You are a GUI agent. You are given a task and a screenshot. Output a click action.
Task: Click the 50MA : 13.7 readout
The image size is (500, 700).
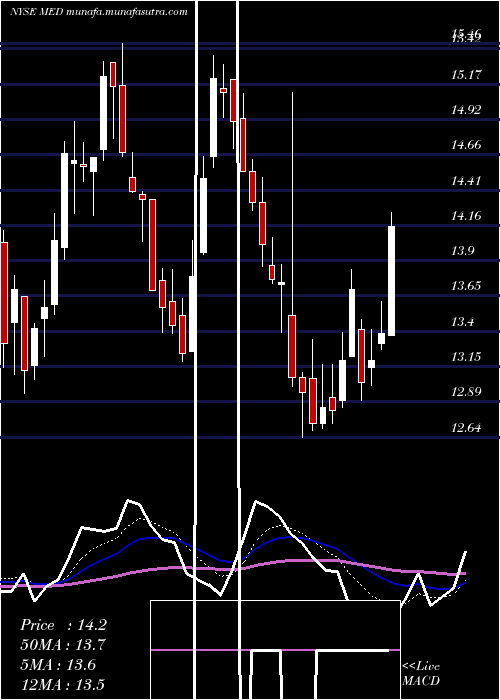pos(63,645)
